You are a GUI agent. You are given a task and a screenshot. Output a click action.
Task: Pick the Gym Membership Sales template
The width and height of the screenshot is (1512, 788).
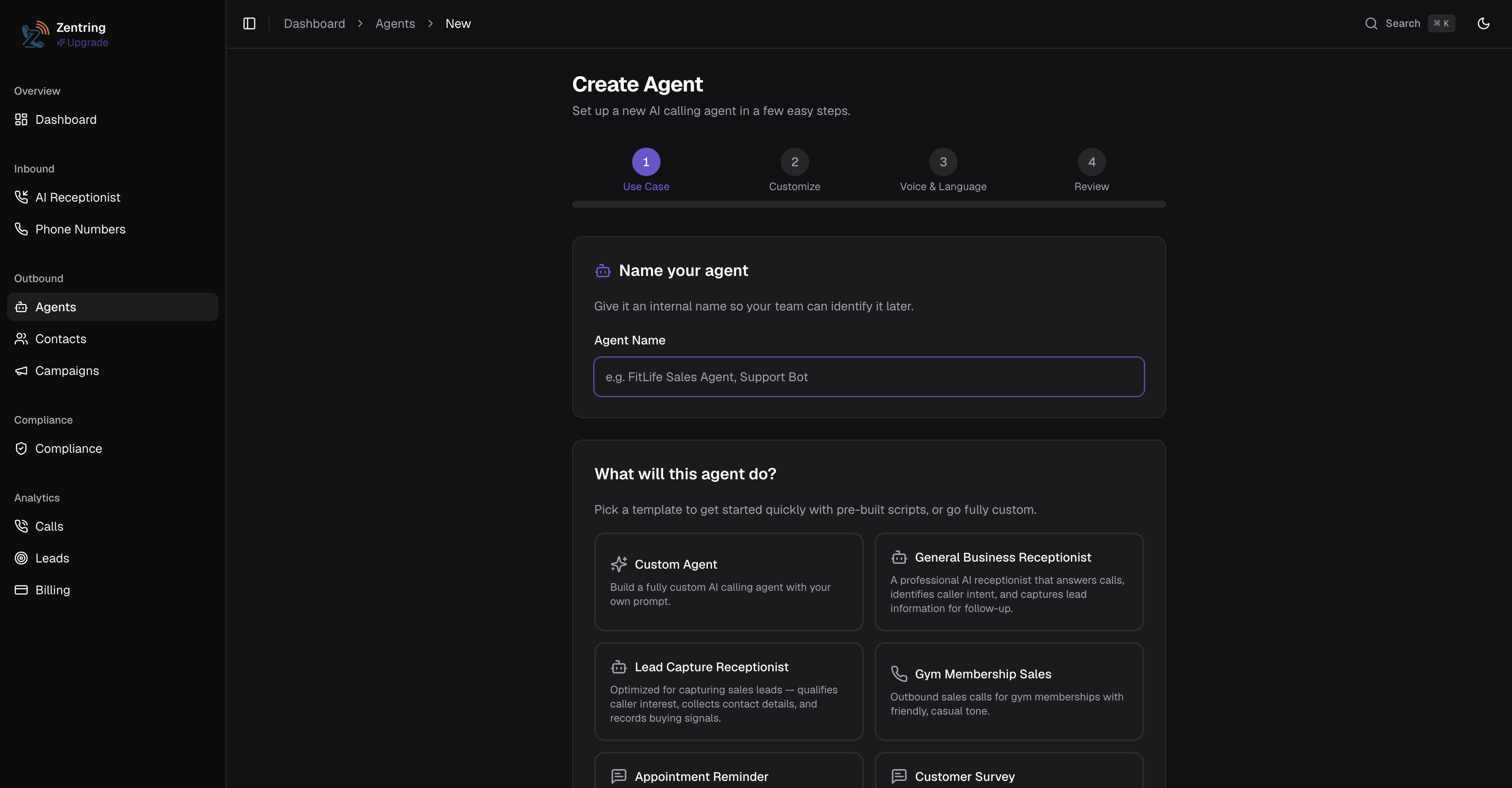pyautogui.click(x=1009, y=692)
